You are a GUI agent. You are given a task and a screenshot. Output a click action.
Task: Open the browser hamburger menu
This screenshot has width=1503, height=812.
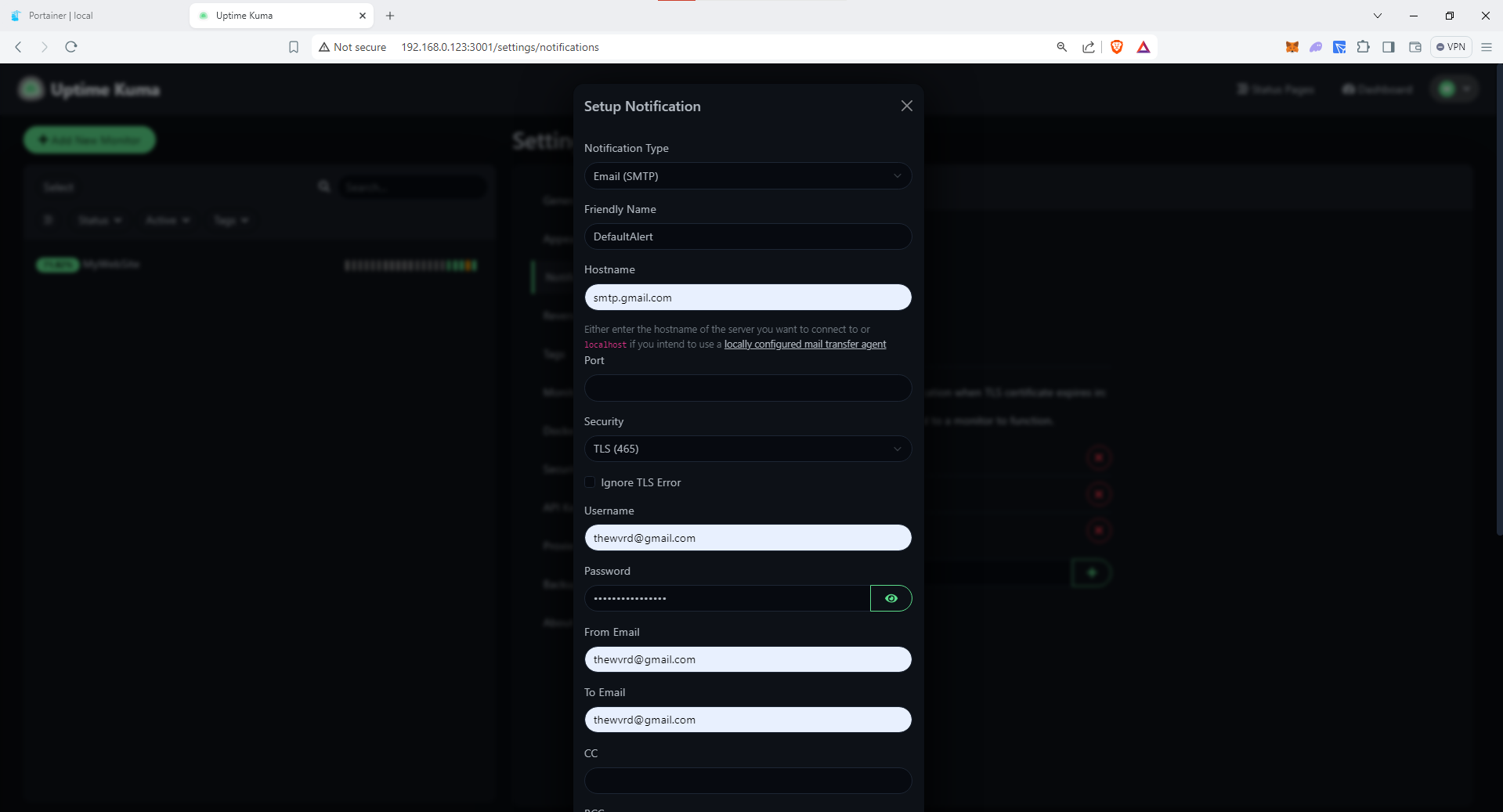1487,47
